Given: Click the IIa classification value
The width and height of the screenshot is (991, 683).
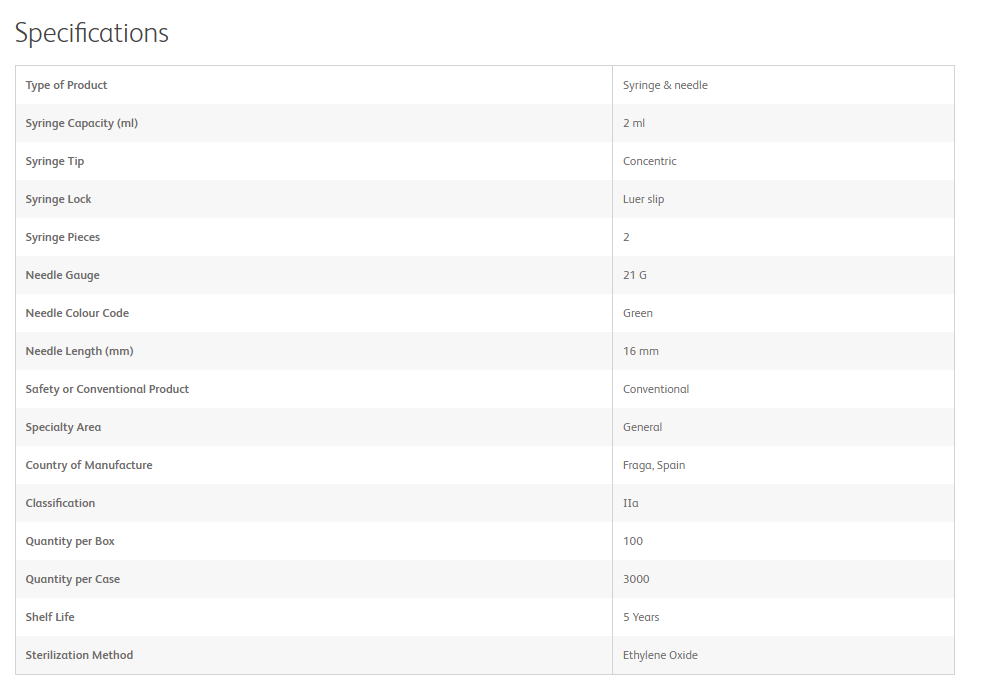Looking at the screenshot, I should [630, 503].
